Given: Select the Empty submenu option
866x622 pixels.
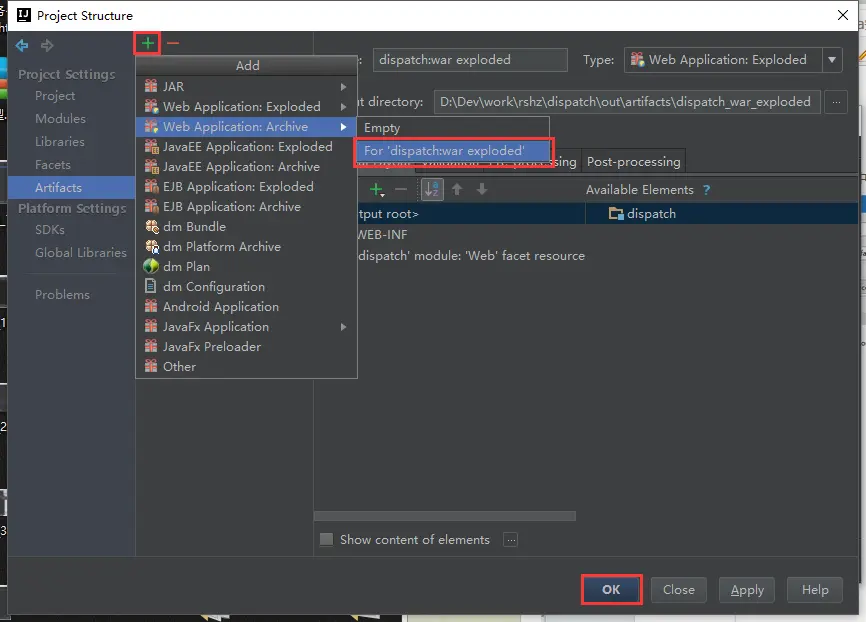Looking at the screenshot, I should pos(453,128).
